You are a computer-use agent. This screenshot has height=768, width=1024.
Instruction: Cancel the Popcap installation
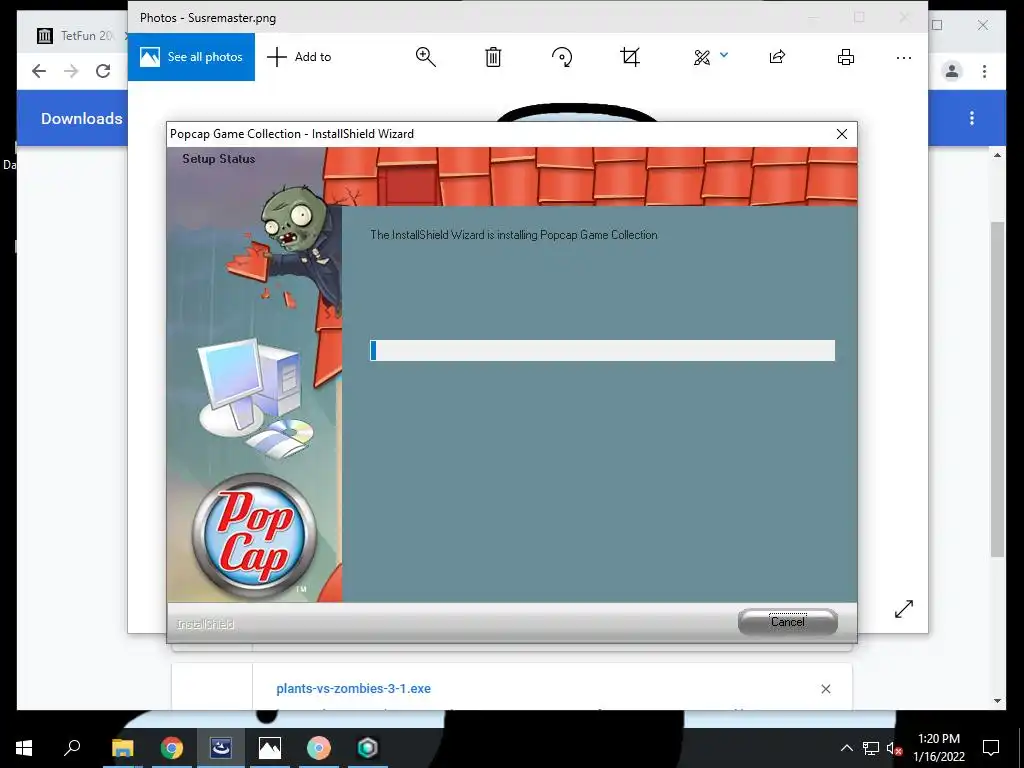788,622
